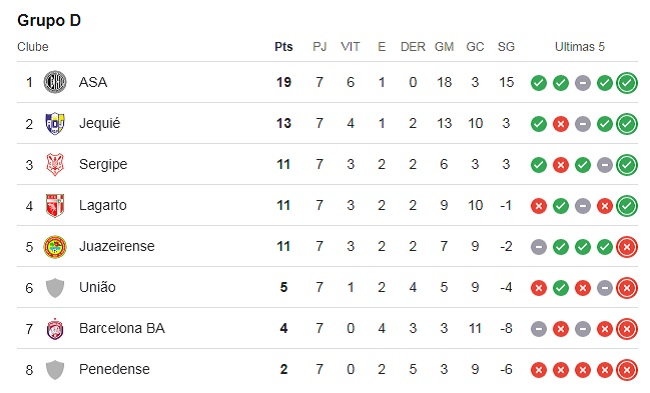The width and height of the screenshot is (650, 393).
Task: Click the Barcelona BA club badge
Action: [x=55, y=328]
